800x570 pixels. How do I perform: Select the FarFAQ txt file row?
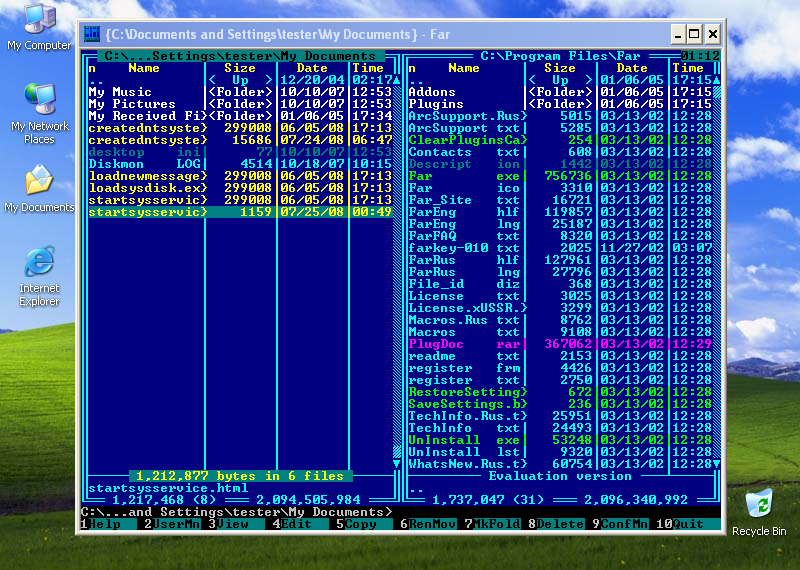click(560, 236)
